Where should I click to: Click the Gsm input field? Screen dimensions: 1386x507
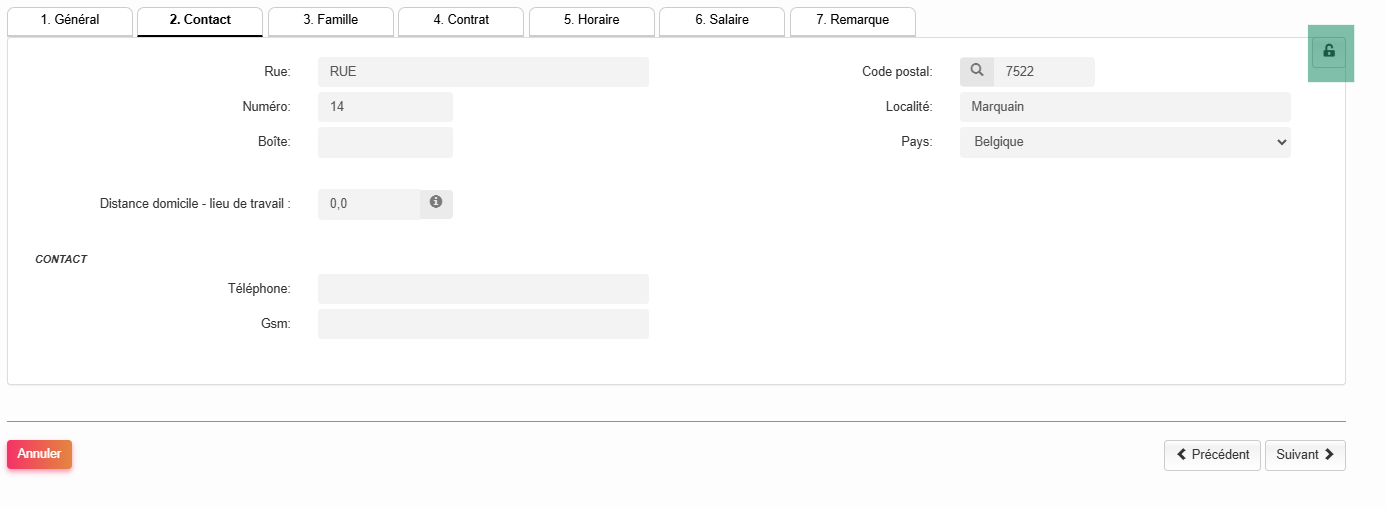click(x=483, y=324)
